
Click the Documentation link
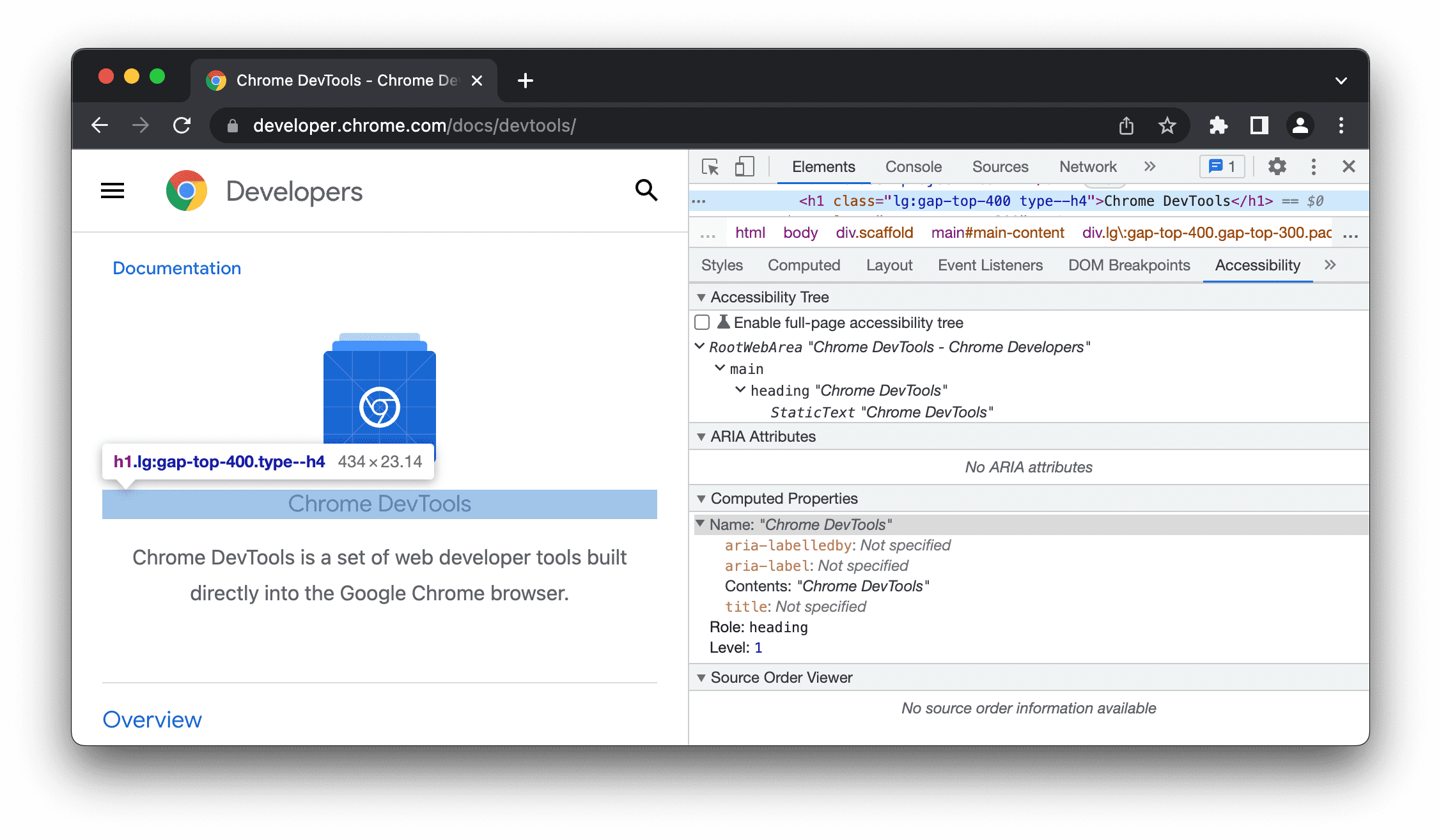pyautogui.click(x=177, y=267)
